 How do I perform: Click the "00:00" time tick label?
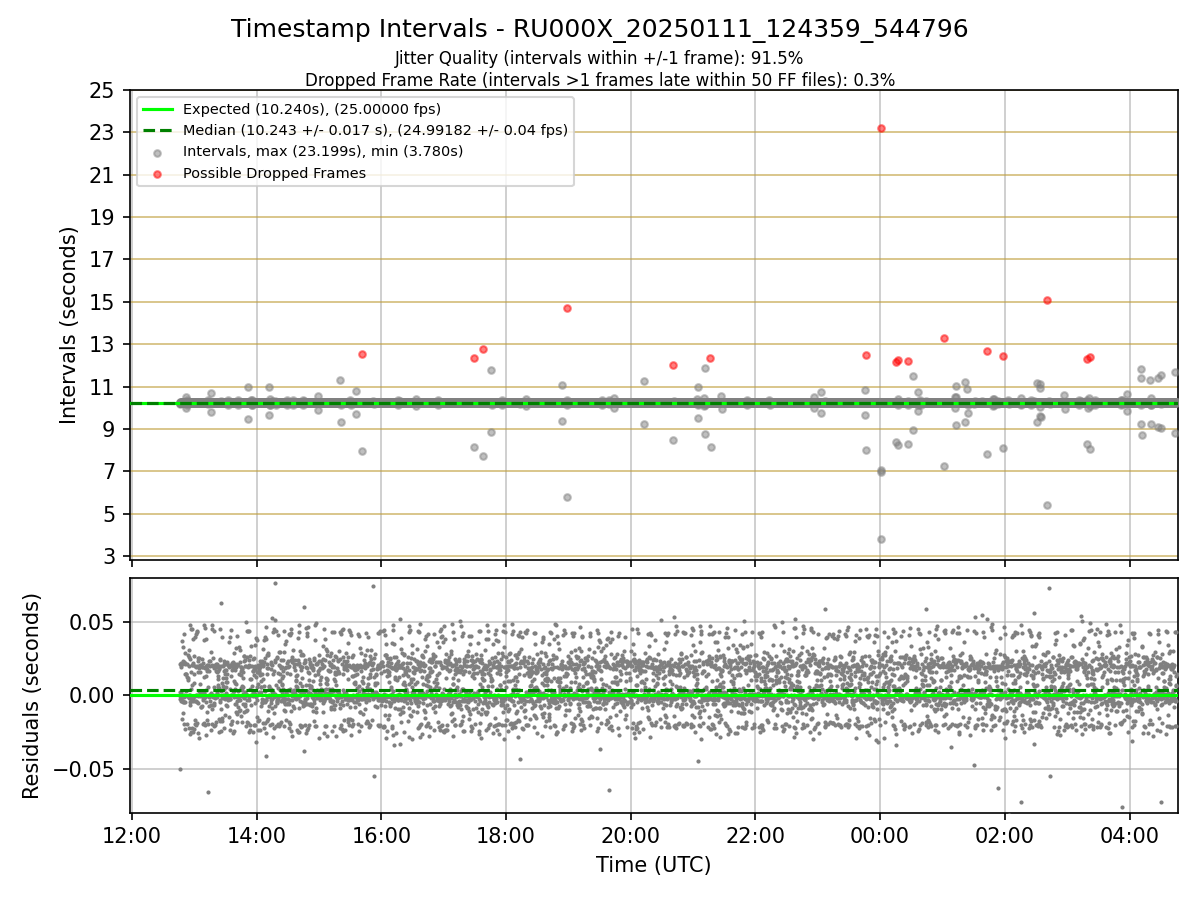tap(880, 833)
